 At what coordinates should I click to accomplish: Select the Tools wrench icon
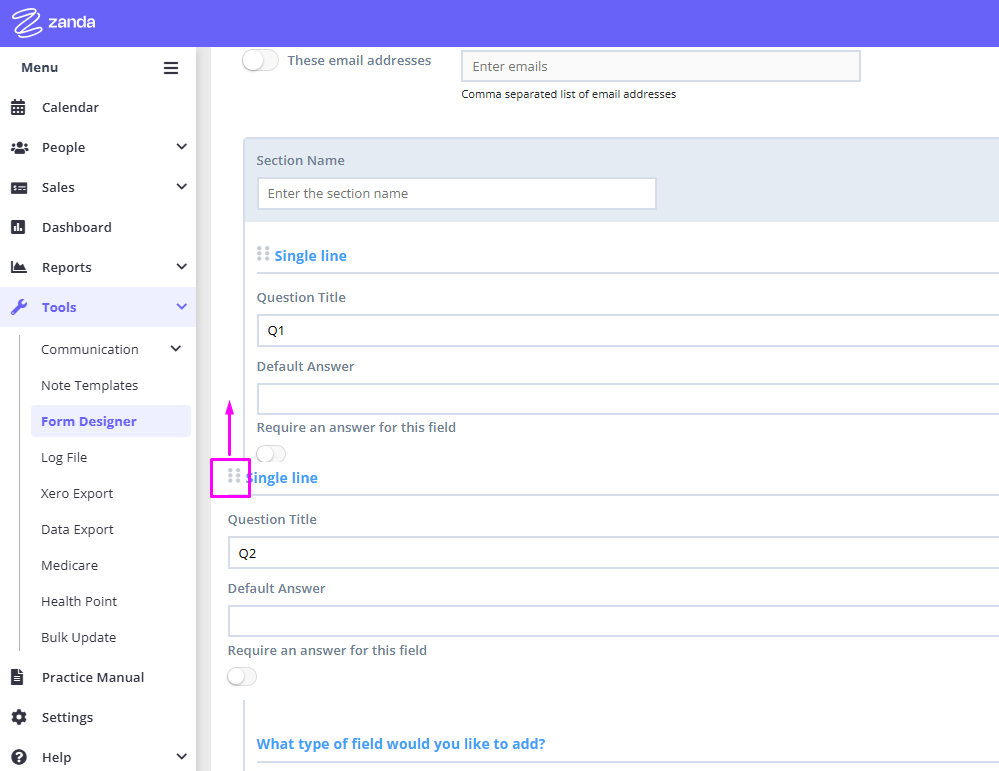pyautogui.click(x=19, y=307)
